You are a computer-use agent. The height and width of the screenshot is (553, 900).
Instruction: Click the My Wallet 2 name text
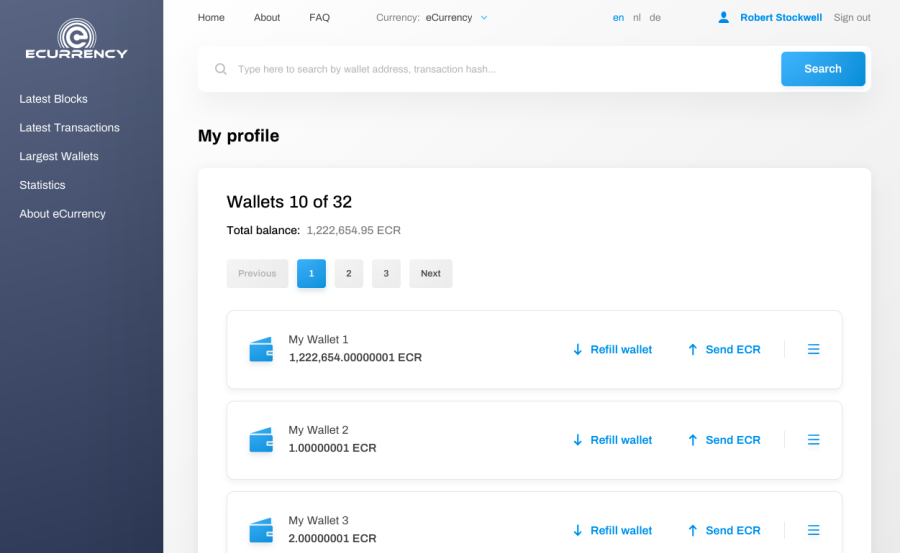coord(318,430)
